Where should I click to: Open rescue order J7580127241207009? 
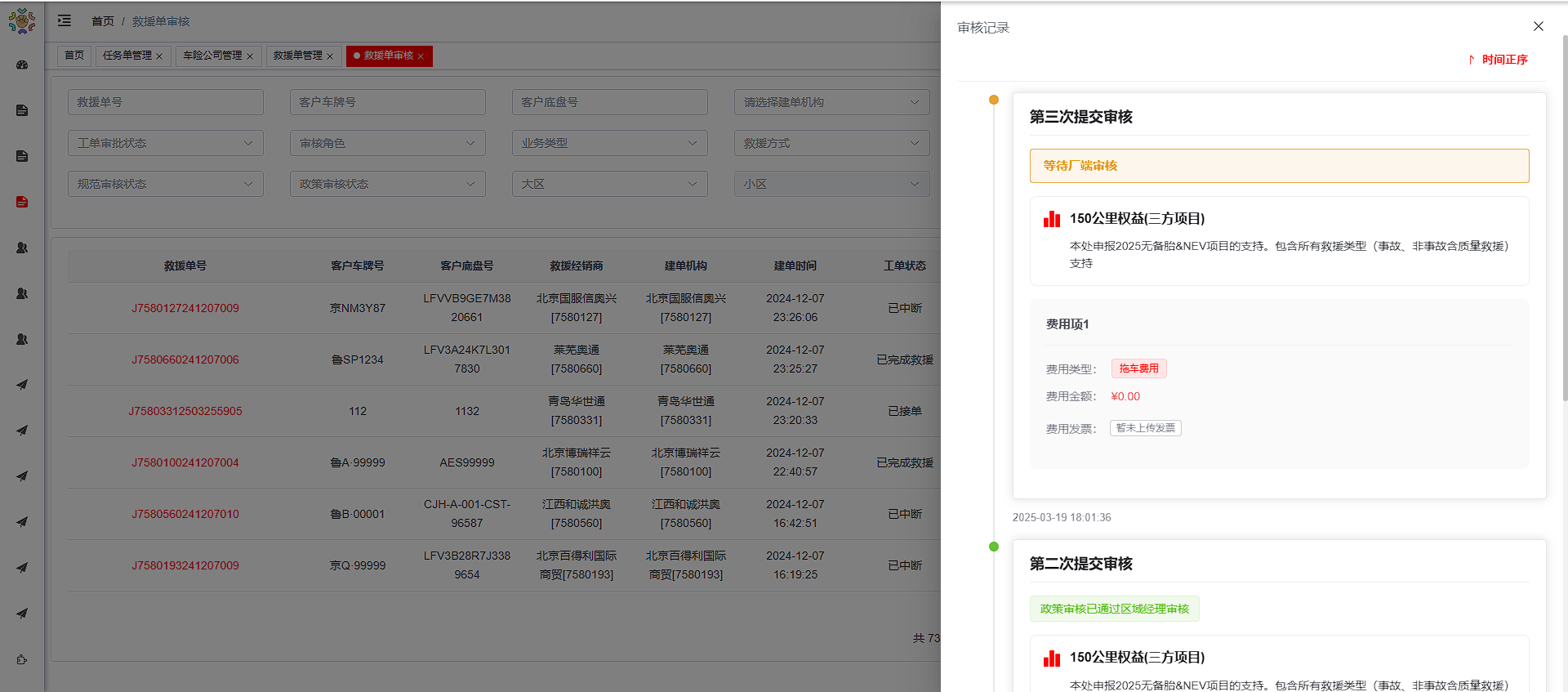tap(185, 308)
